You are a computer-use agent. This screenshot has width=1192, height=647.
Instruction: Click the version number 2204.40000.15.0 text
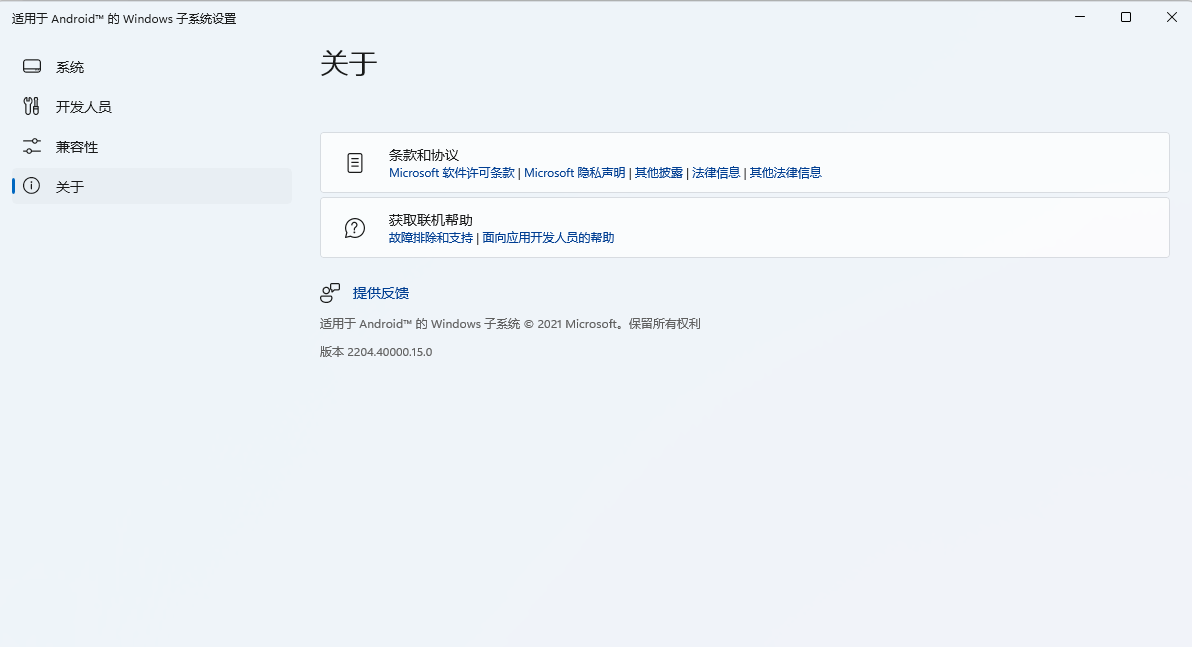pyautogui.click(x=389, y=352)
